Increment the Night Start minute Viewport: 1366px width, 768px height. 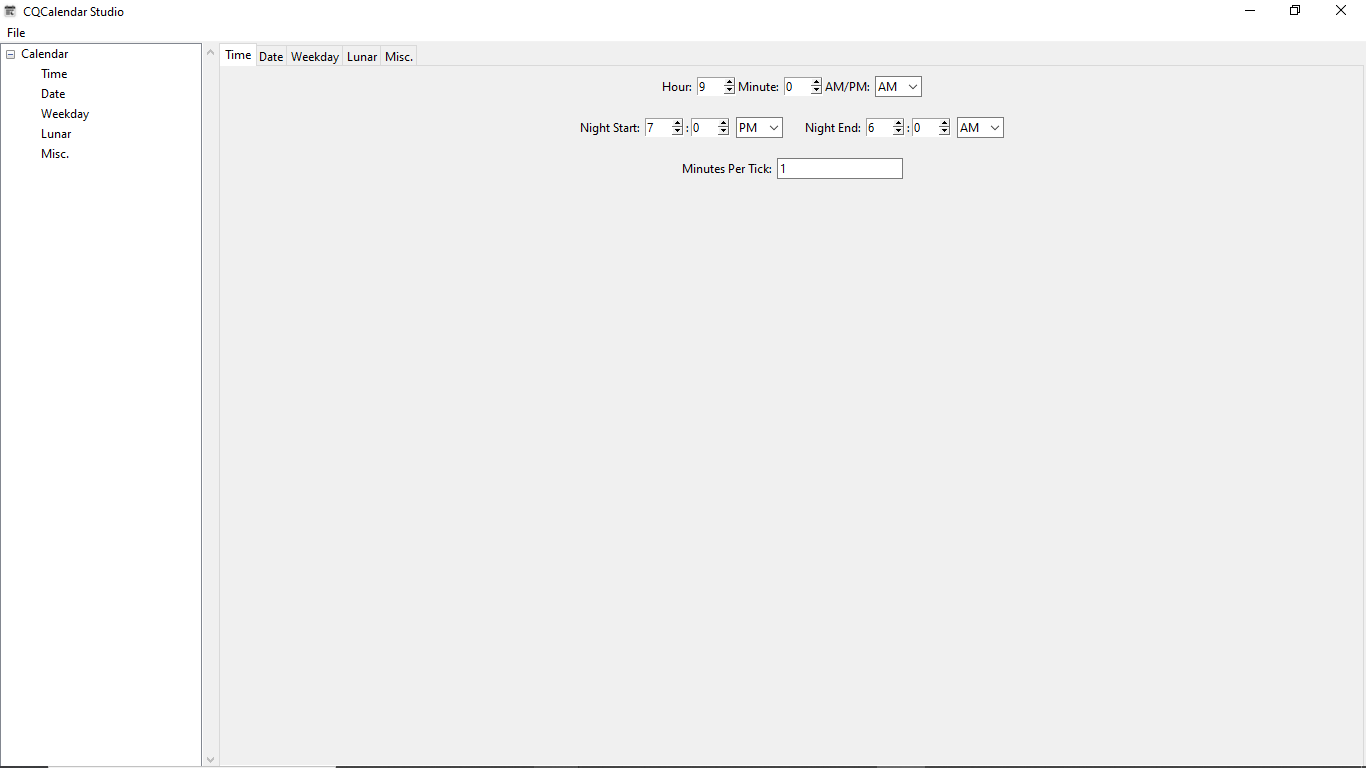tap(723, 124)
